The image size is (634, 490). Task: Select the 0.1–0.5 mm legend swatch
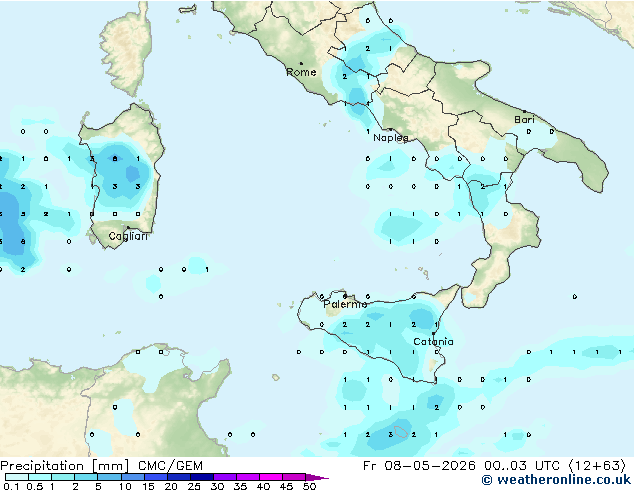pyautogui.click(x=17, y=477)
